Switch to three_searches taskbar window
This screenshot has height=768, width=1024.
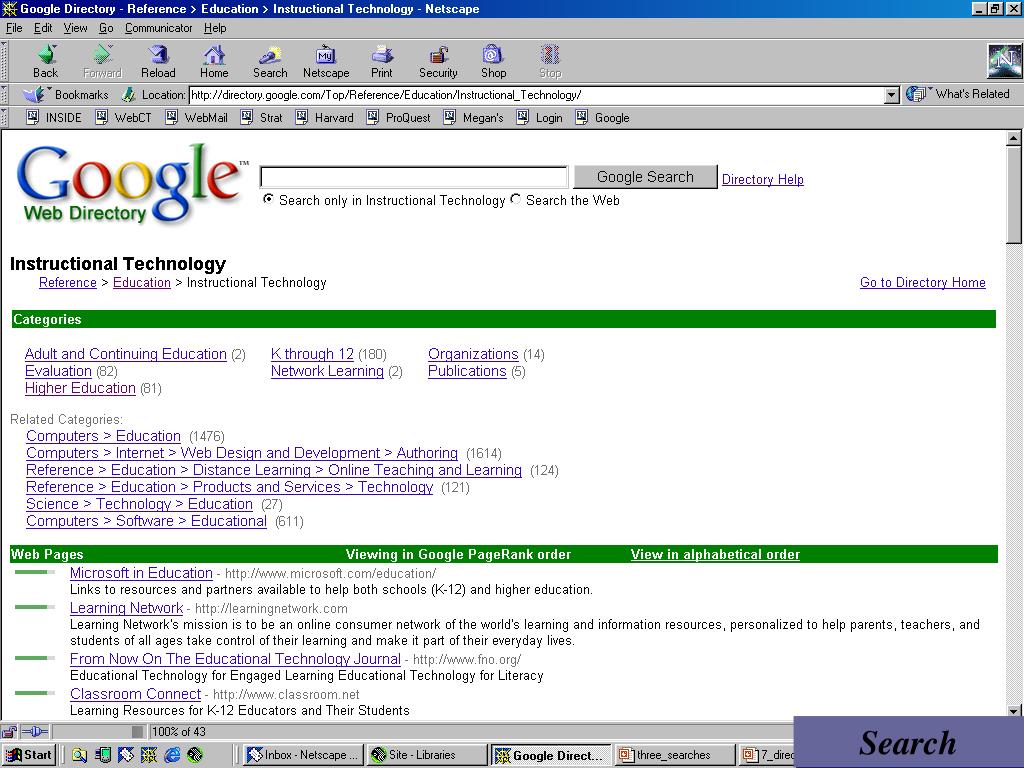674,755
